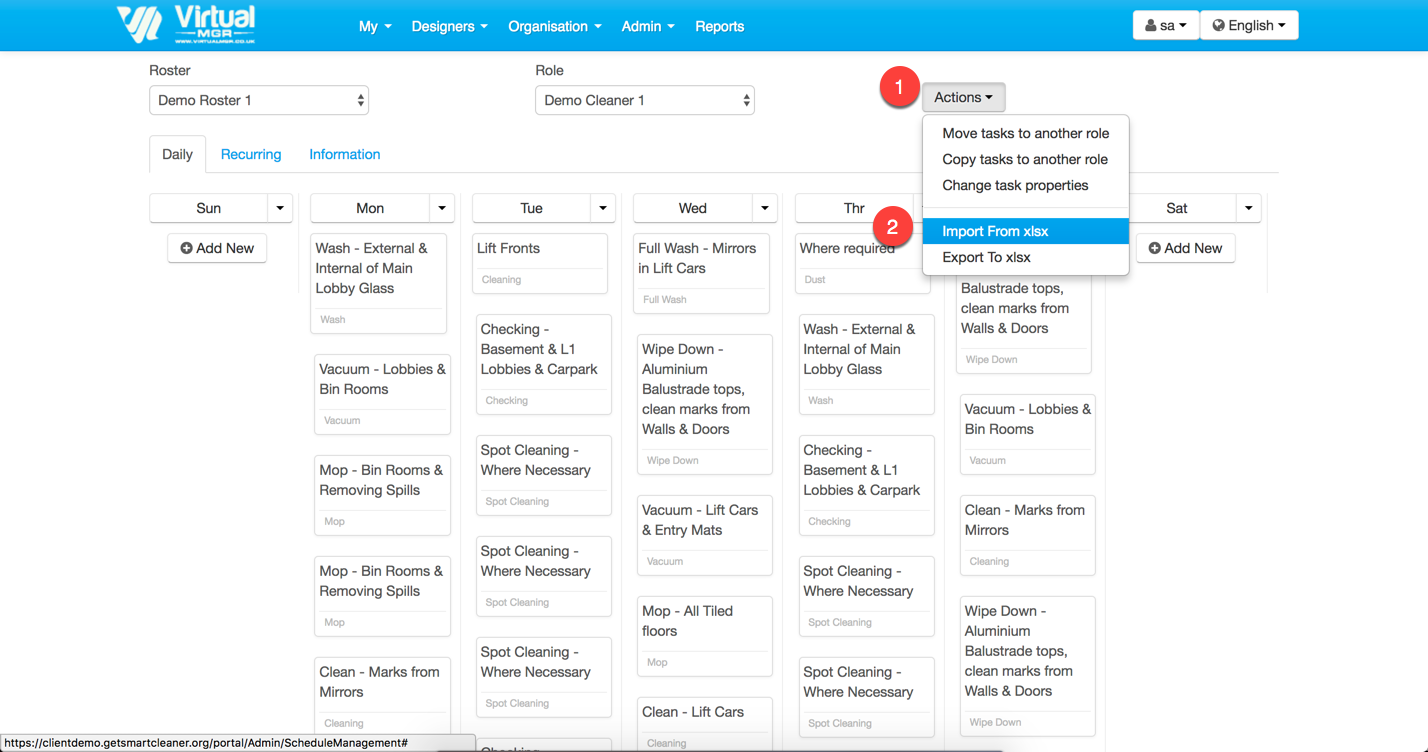Open the Lift Fronts task card

point(540,262)
